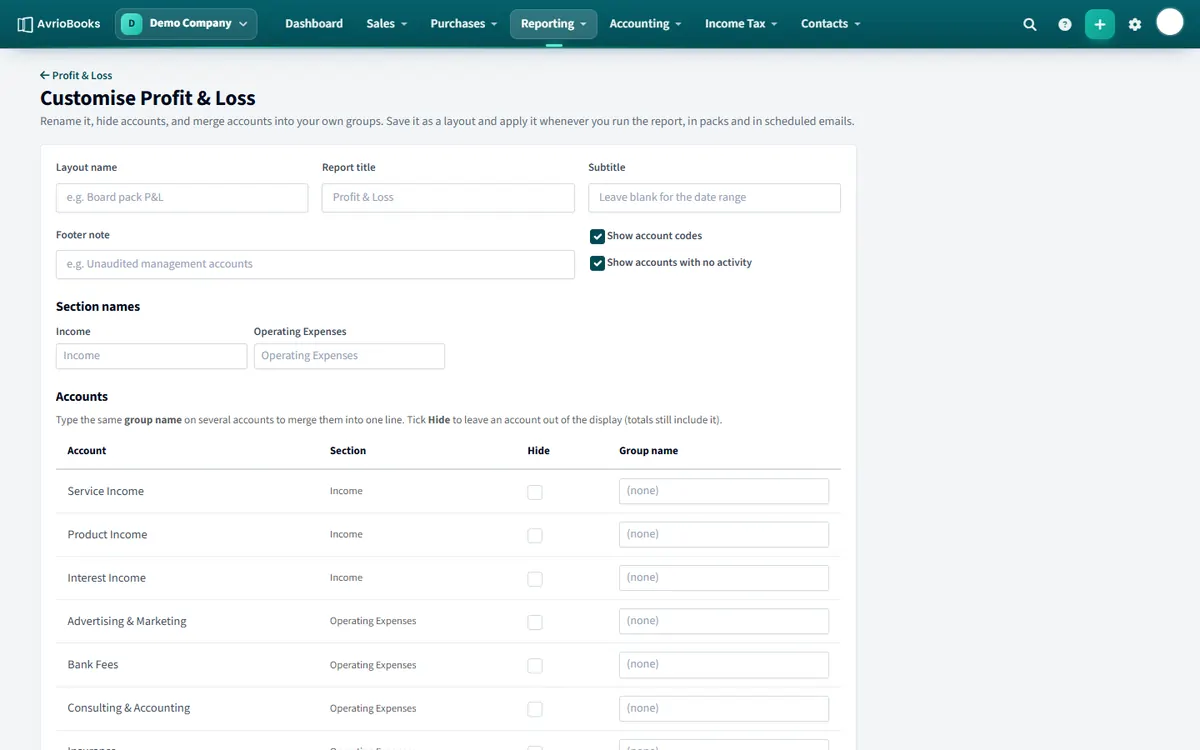Focus the Footer note field
Image resolution: width=1200 pixels, height=750 pixels.
coord(315,264)
